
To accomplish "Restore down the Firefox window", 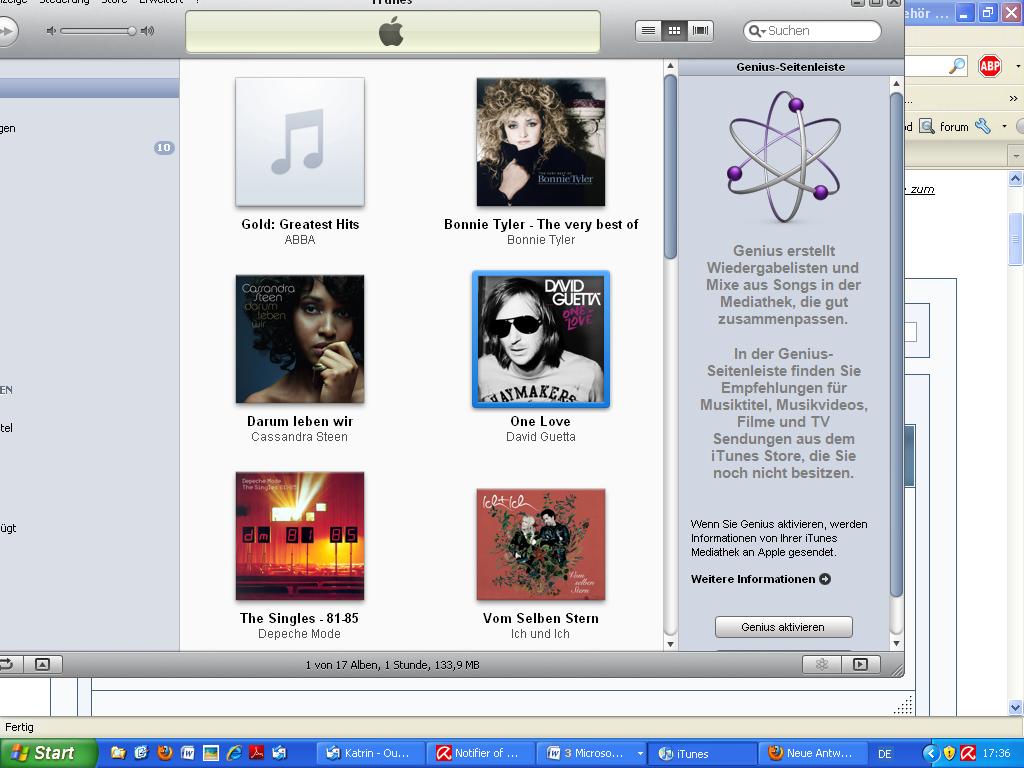I will coord(987,12).
